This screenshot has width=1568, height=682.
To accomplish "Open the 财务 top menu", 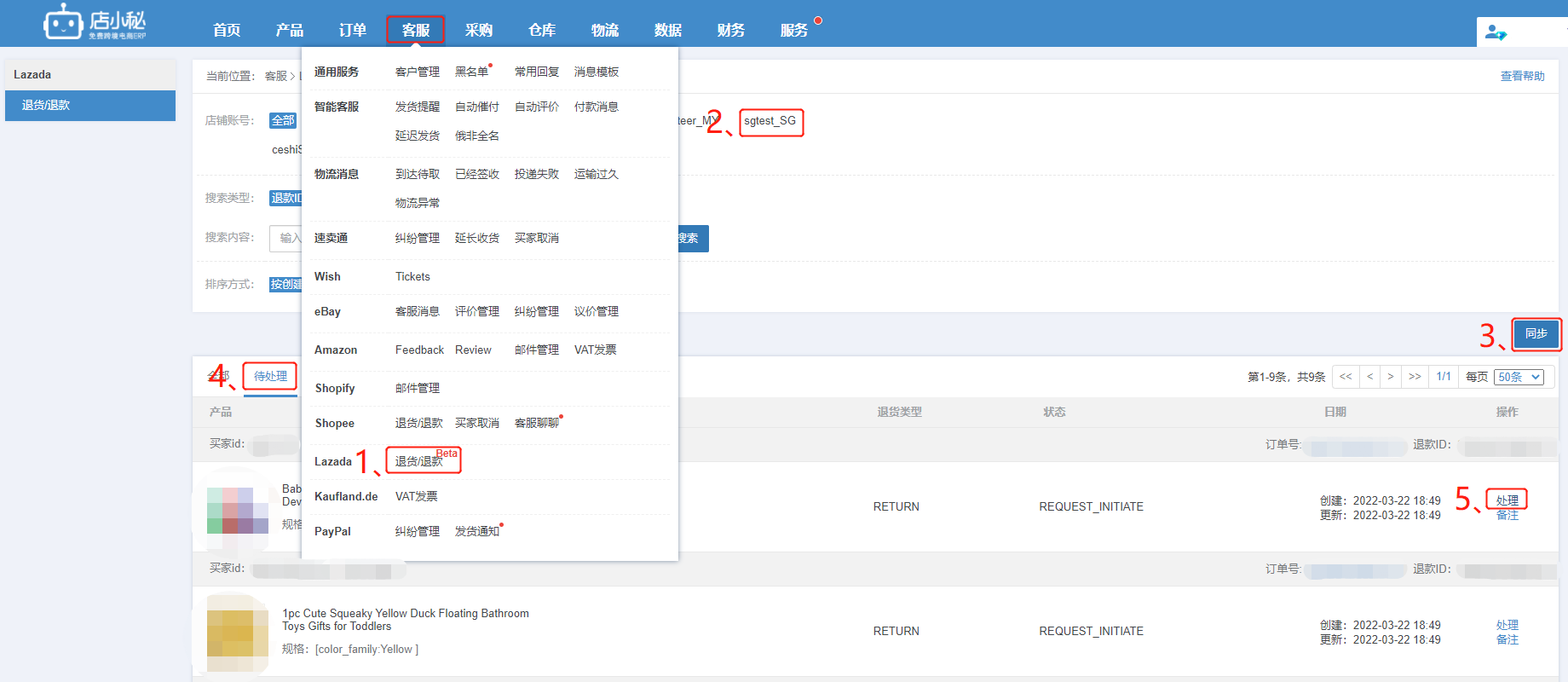I will tap(731, 30).
